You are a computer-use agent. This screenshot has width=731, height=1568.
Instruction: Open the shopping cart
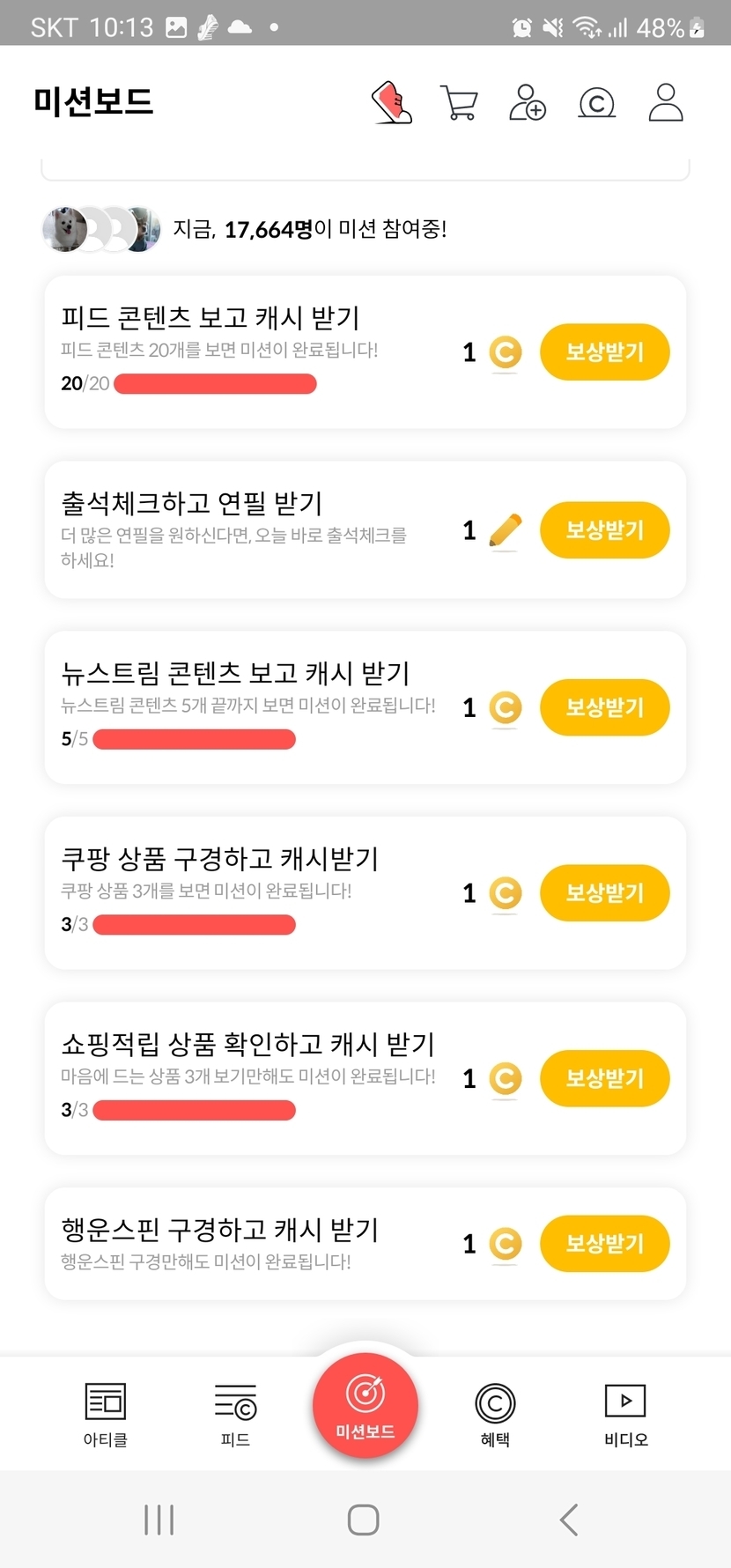[458, 103]
